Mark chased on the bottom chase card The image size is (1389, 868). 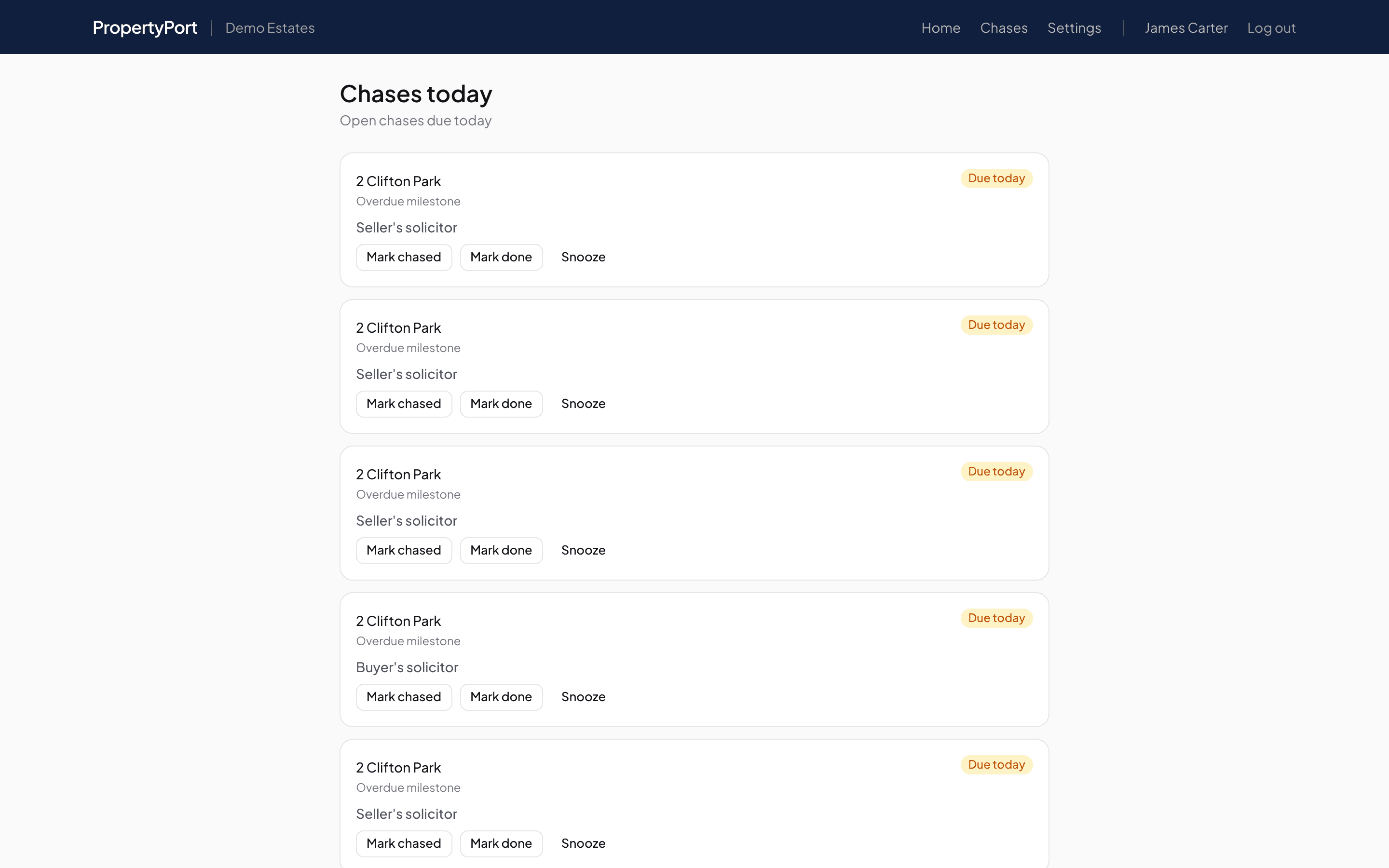coord(404,843)
